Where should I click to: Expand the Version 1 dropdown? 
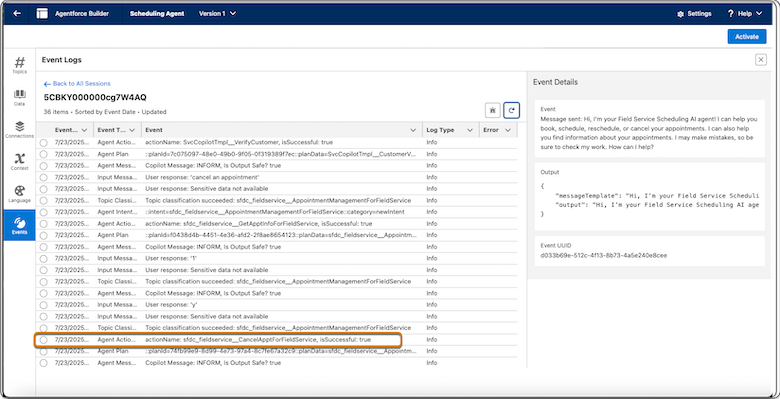217,13
